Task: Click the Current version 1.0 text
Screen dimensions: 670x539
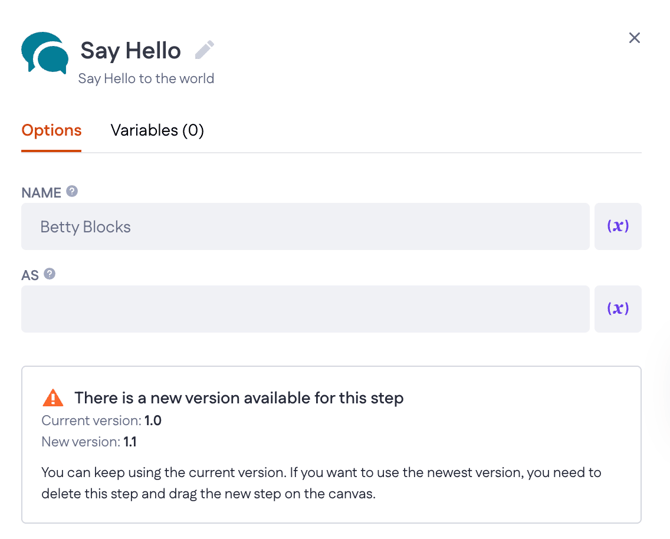Action: click(101, 421)
